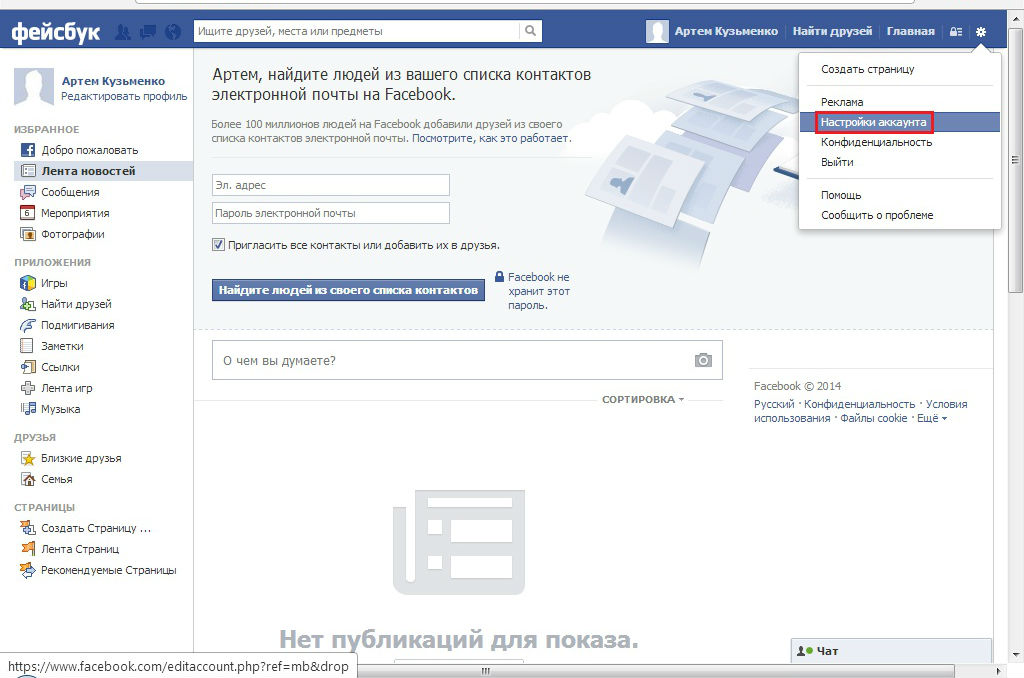The image size is (1024, 678).
Task: Click sidebar Артем Кузьменко name link
Action: (113, 81)
